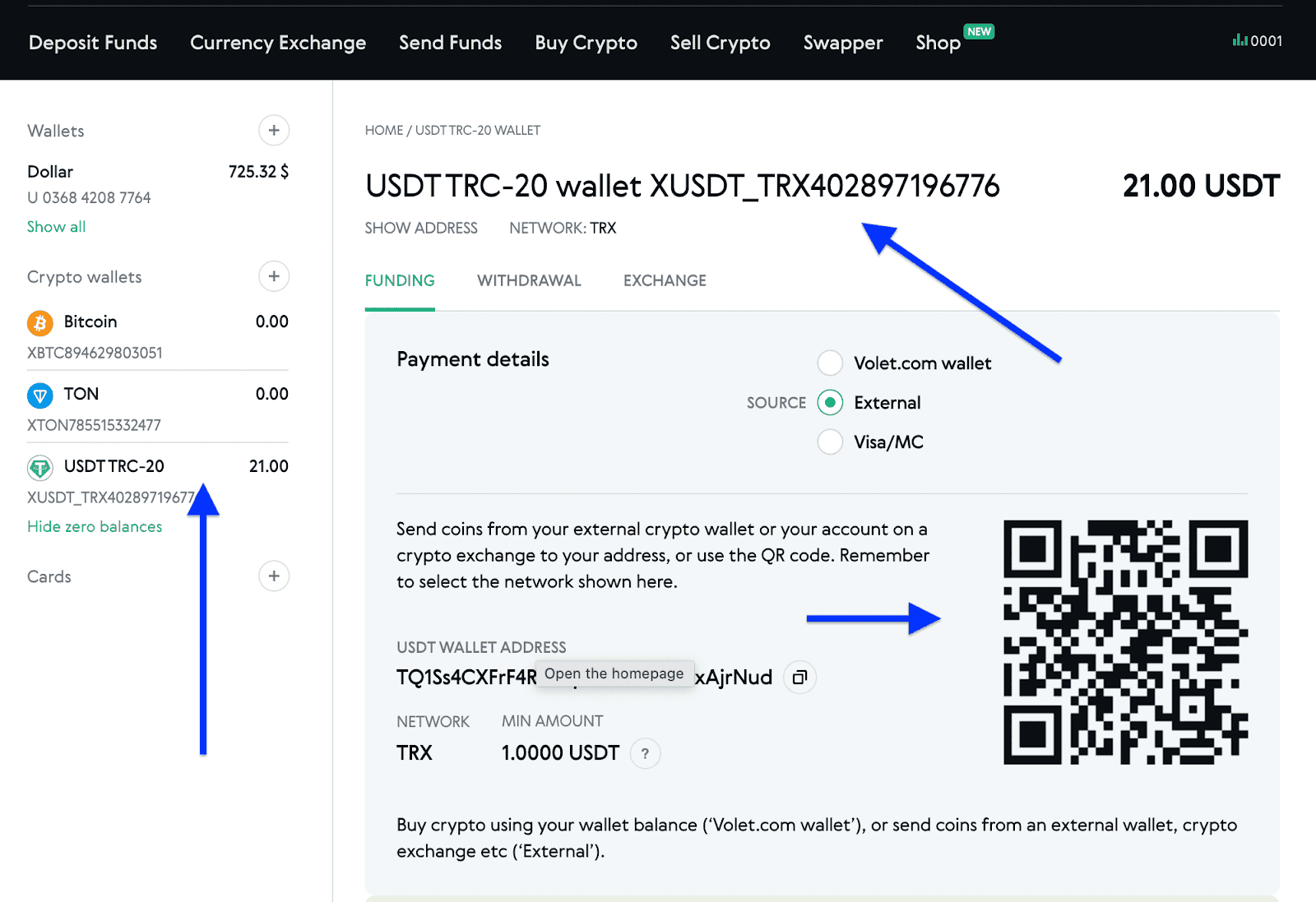Click the Bitcoin wallet icon

tap(39, 322)
